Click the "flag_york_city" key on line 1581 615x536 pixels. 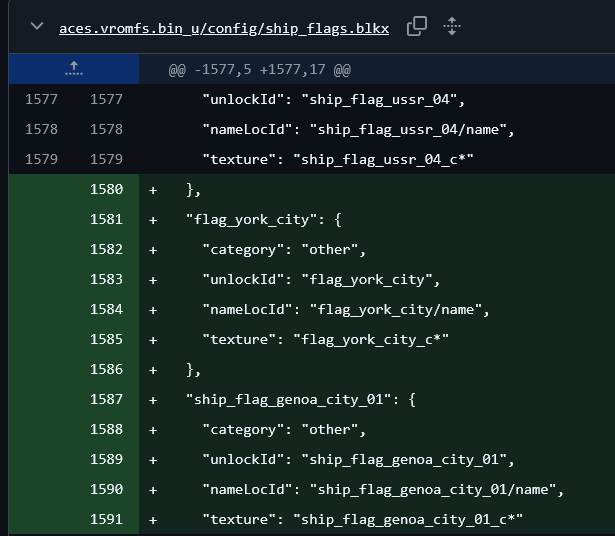(251, 220)
